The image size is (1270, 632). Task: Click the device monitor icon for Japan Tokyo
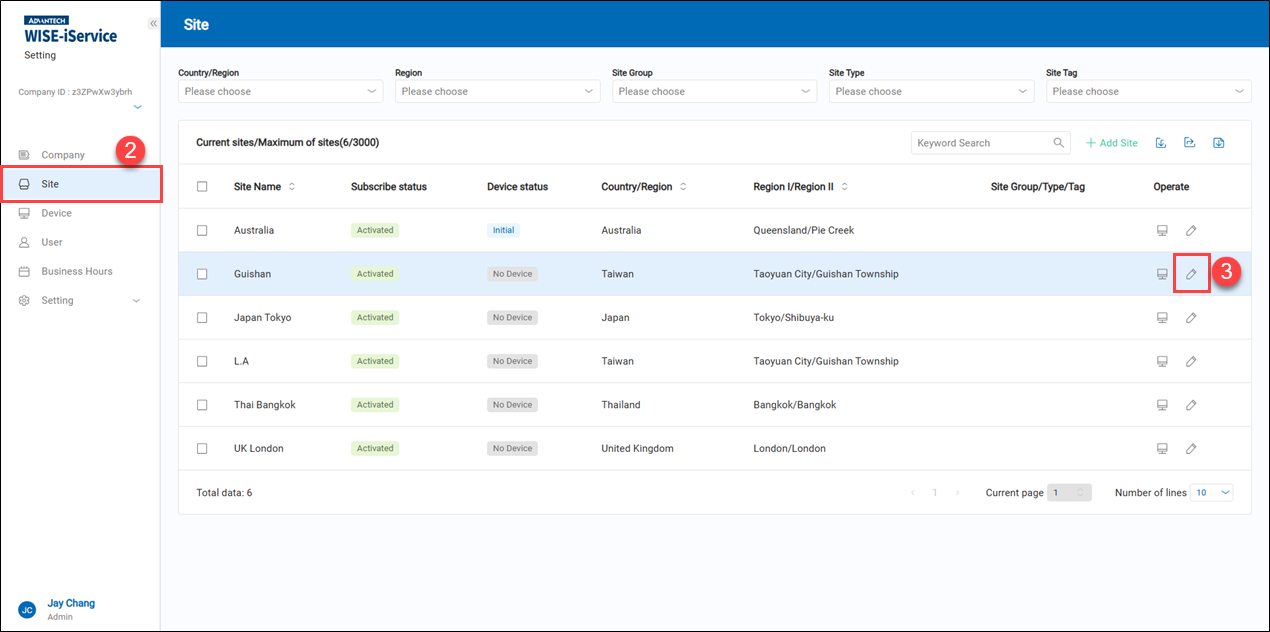(1162, 318)
